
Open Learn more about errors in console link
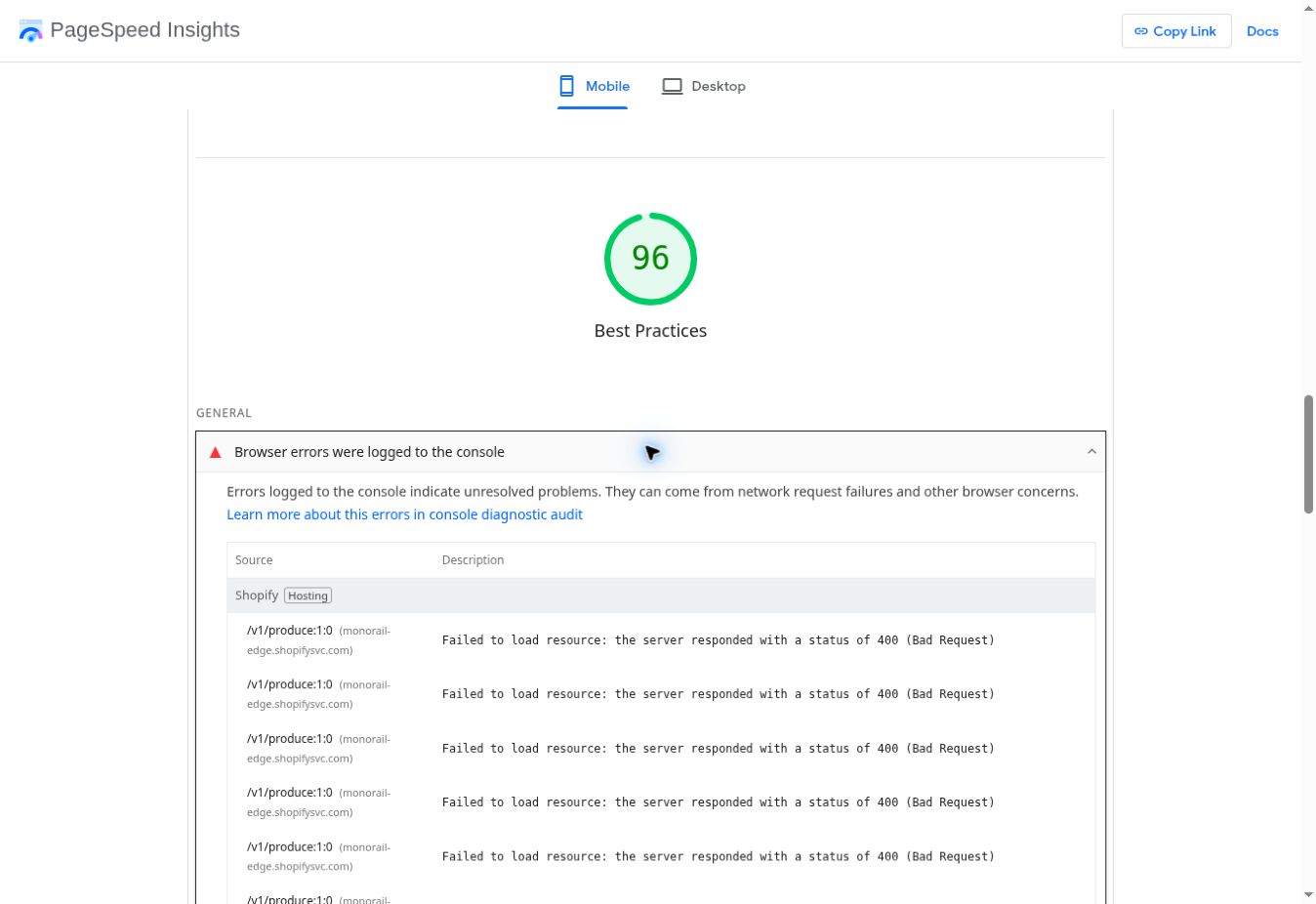click(404, 514)
